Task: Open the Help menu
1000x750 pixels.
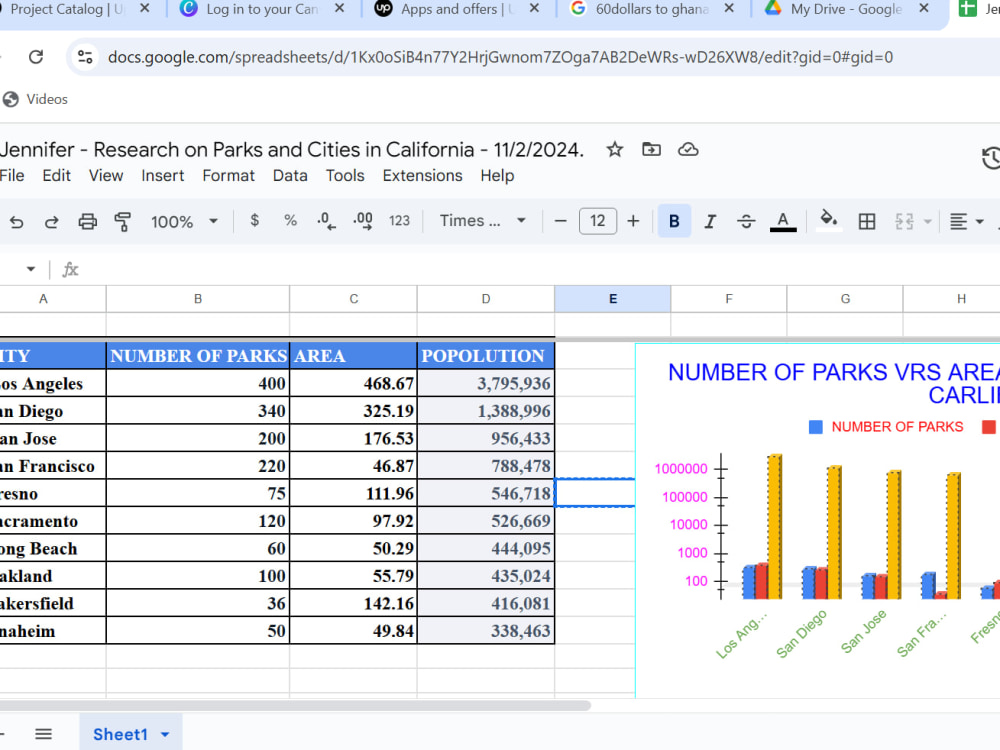Action: (x=497, y=175)
